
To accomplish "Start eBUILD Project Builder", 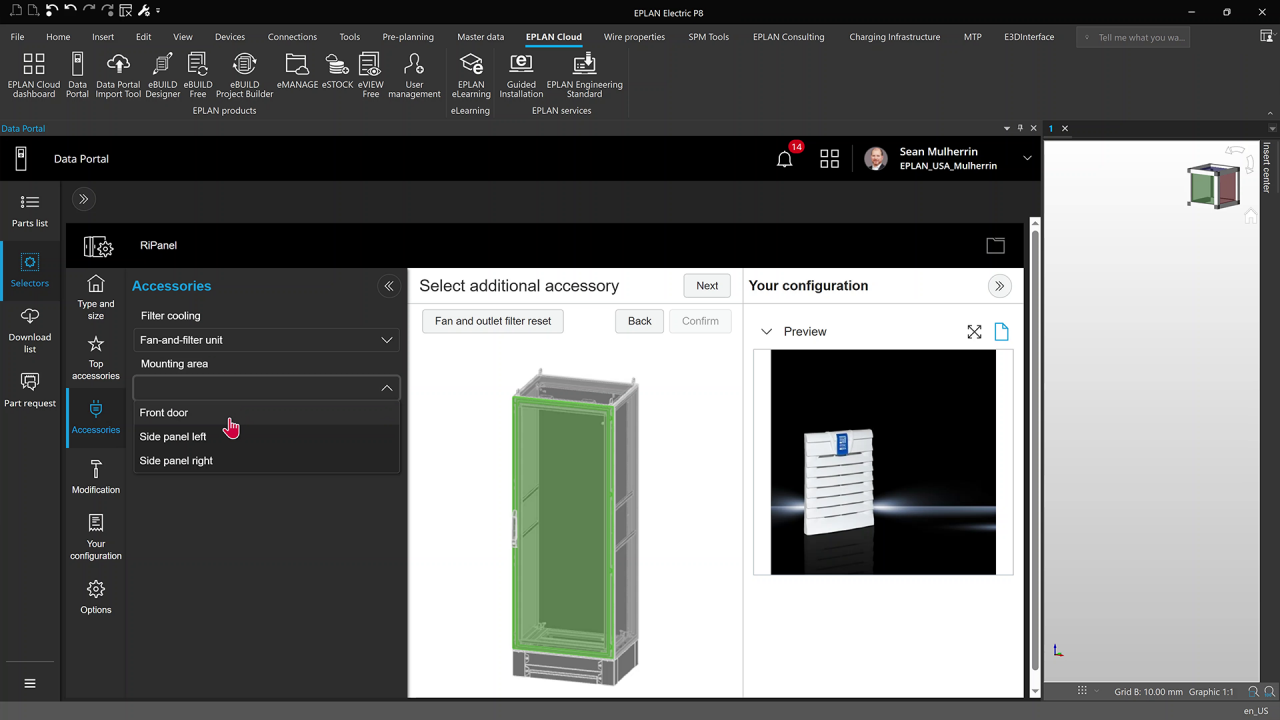I will click(244, 76).
